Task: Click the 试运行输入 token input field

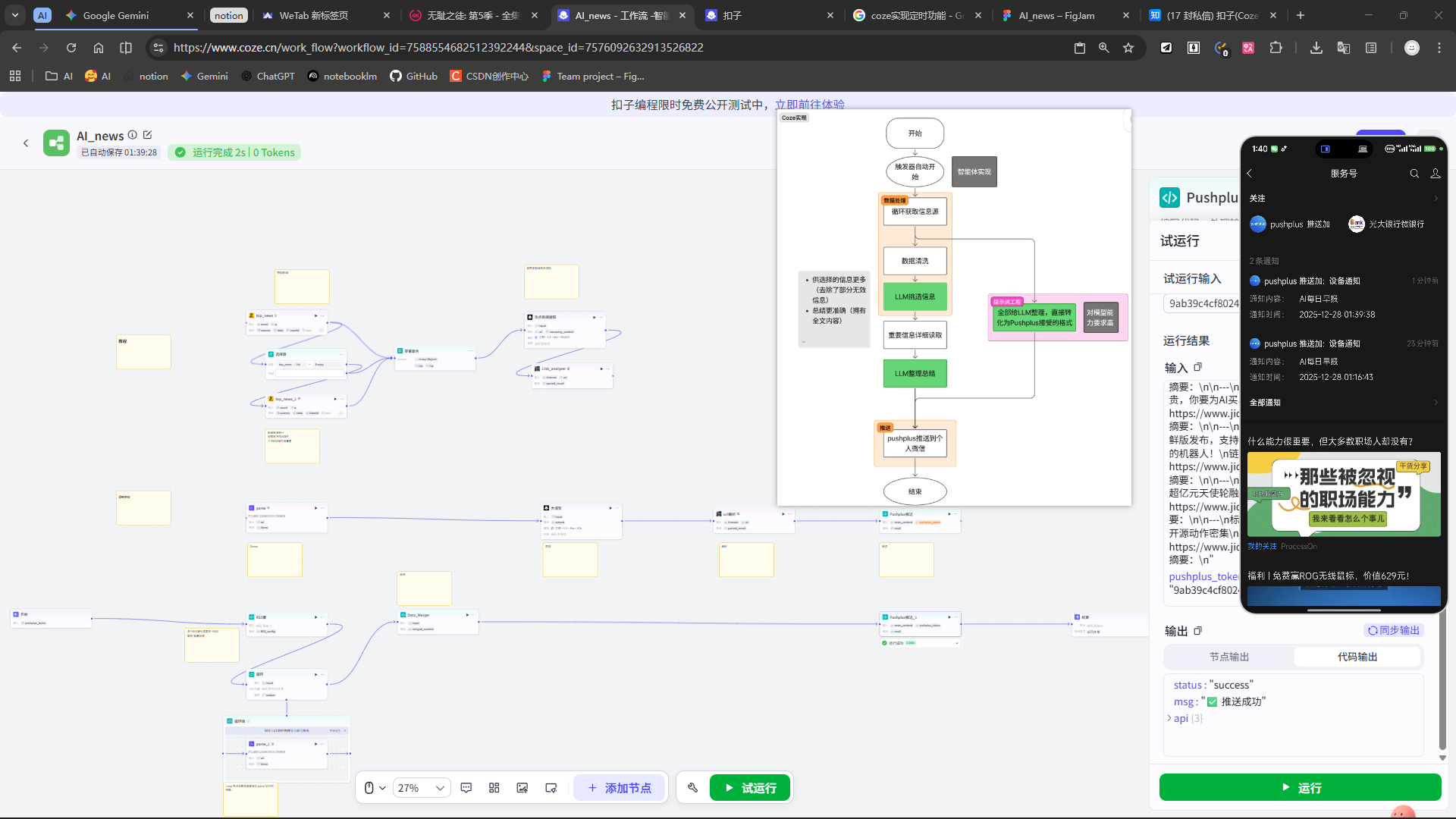Action: pyautogui.click(x=1203, y=303)
